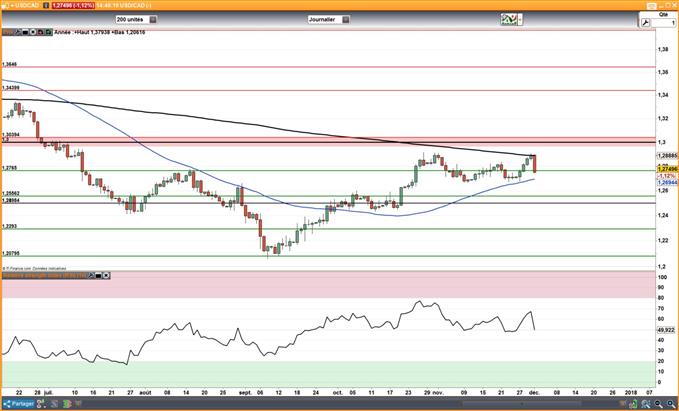This screenshot has height=411, width=679.
Task: Minimize the RSI indicator panel
Action: [x=99, y=275]
